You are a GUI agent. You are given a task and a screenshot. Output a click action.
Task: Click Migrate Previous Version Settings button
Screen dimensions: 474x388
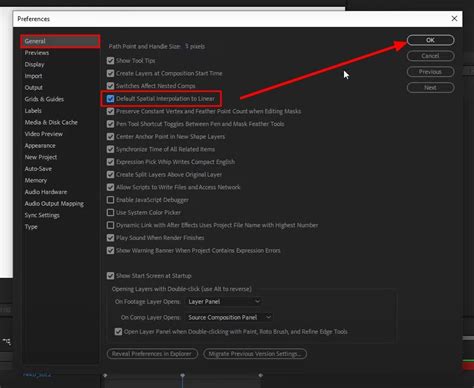coord(255,354)
